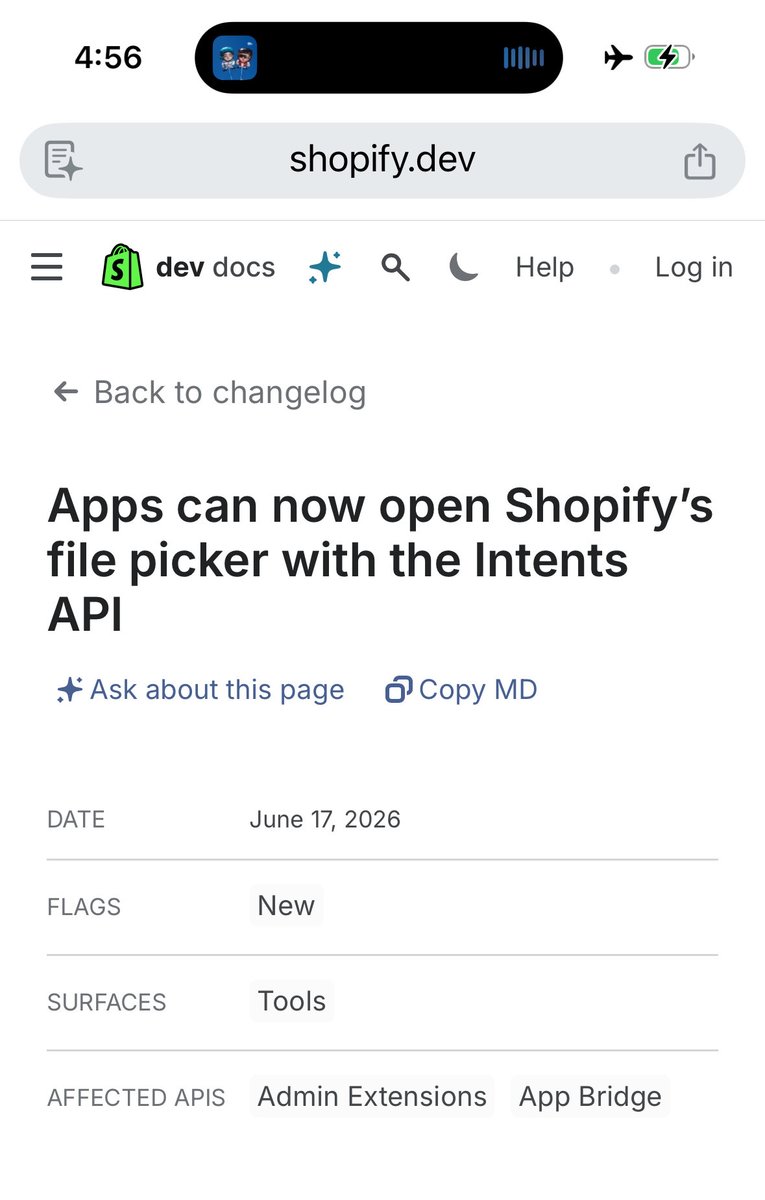Tap the June 17, 2026 date text
Viewport: 765px width, 1200px height.
coord(325,820)
